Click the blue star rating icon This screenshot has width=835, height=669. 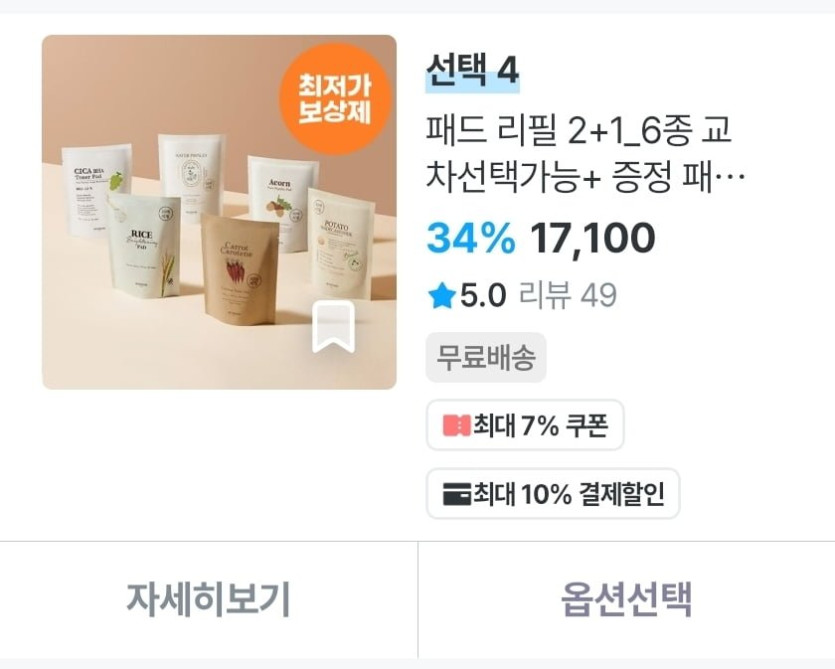(x=441, y=296)
